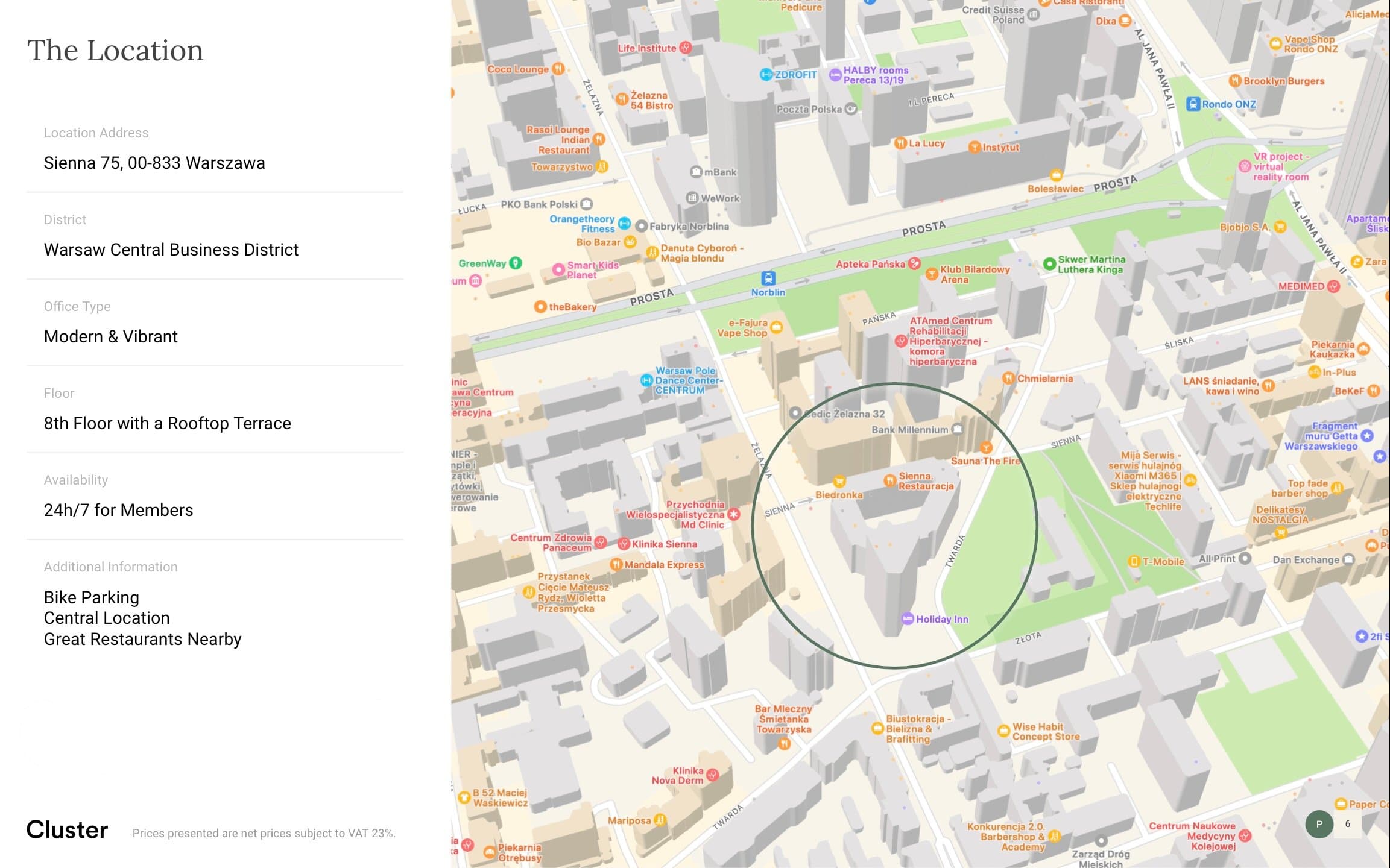Image resolution: width=1390 pixels, height=868 pixels.
Task: Open the theBakery orange pin
Action: point(540,307)
